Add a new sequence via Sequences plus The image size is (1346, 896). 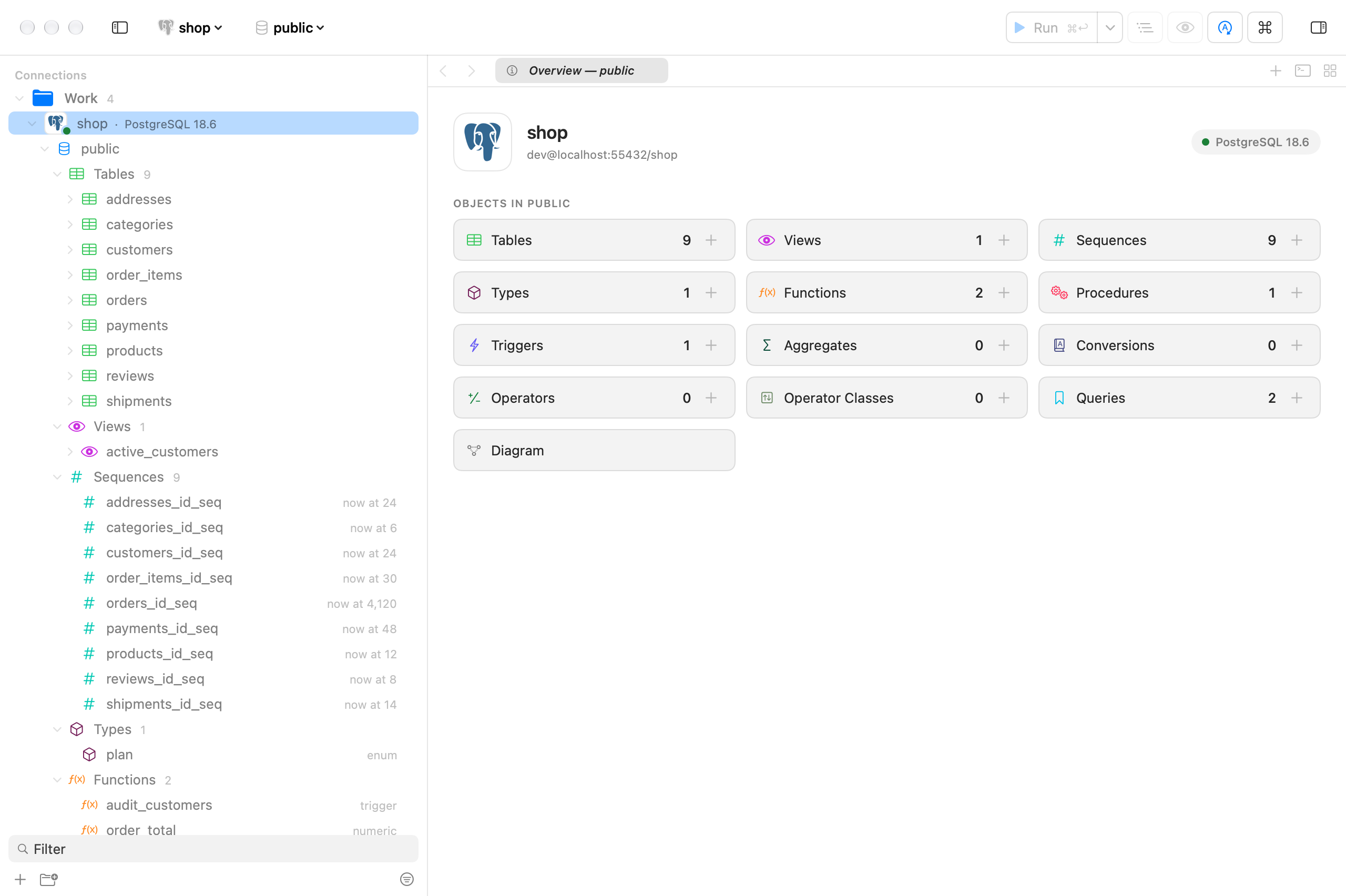click(x=1296, y=240)
